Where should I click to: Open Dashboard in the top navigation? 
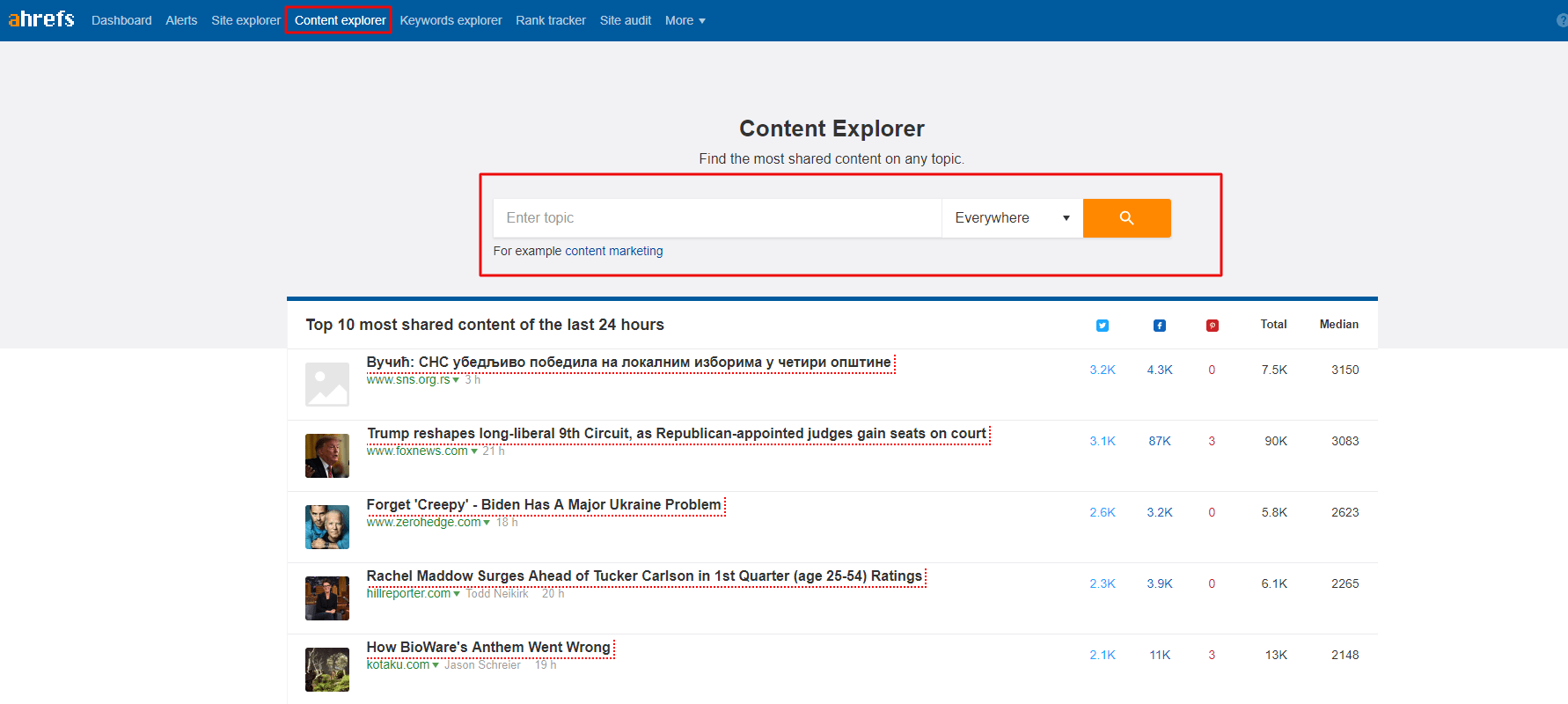click(x=121, y=20)
